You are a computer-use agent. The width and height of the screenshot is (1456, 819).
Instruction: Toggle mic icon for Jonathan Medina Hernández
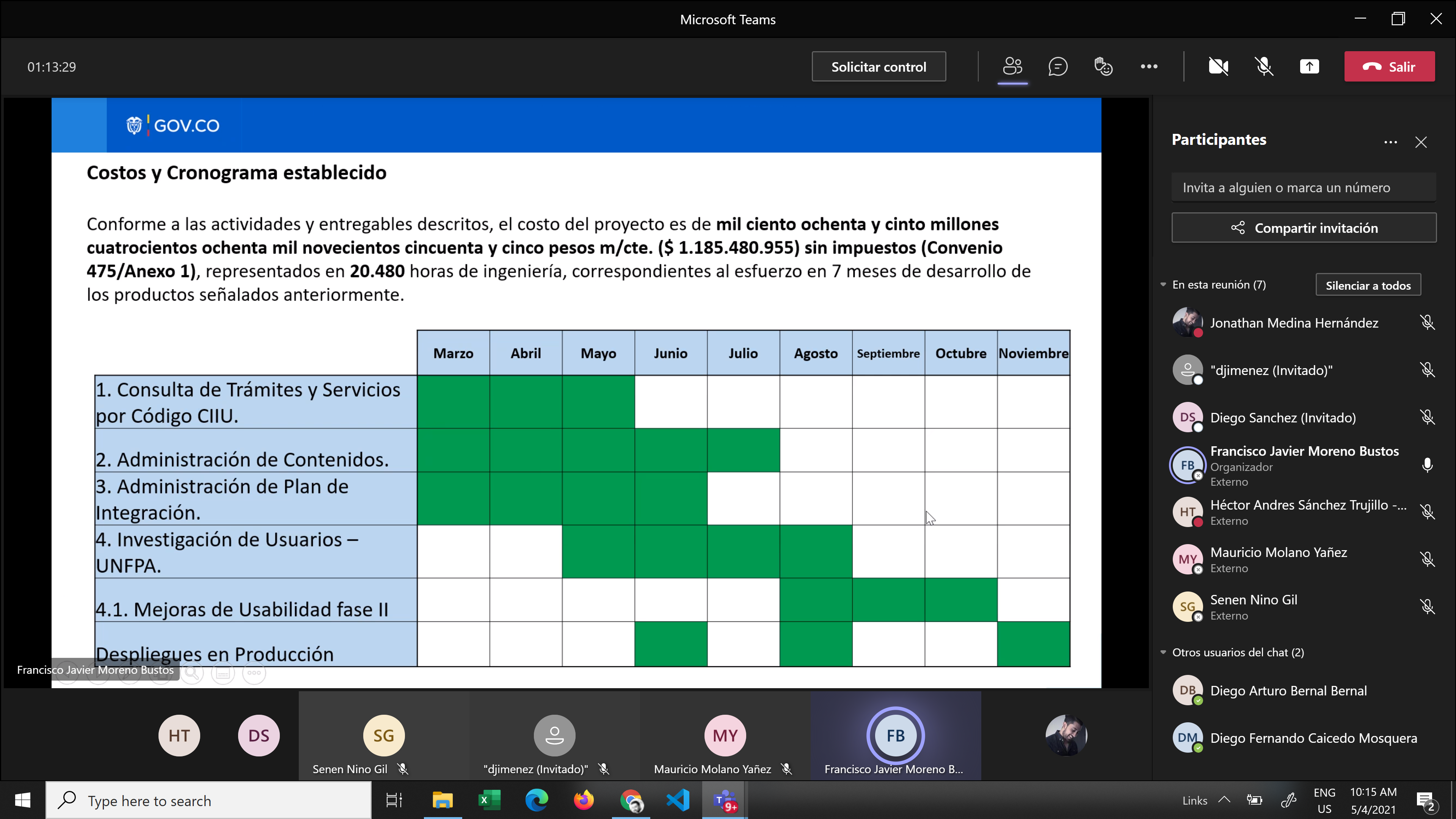point(1427,323)
